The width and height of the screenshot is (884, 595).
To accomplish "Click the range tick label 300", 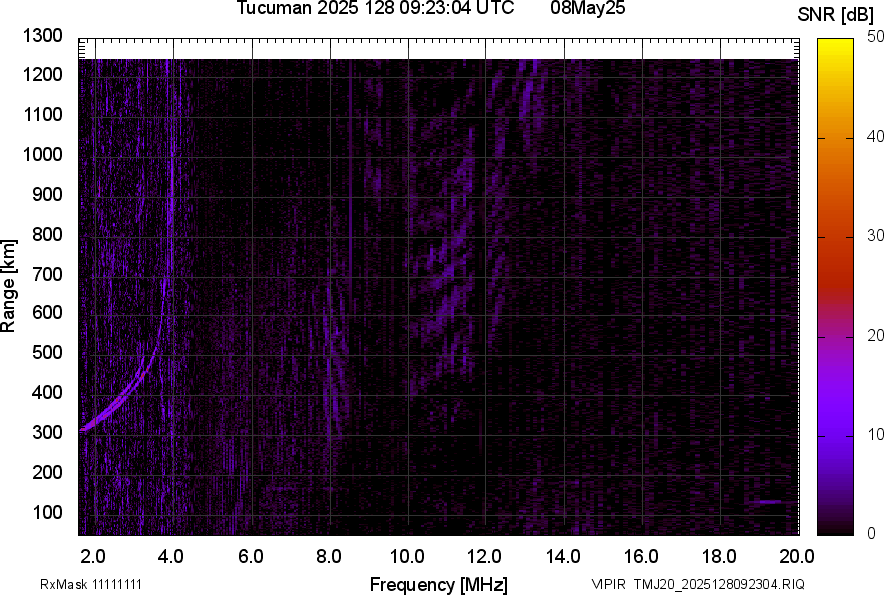I will pos(47,433).
